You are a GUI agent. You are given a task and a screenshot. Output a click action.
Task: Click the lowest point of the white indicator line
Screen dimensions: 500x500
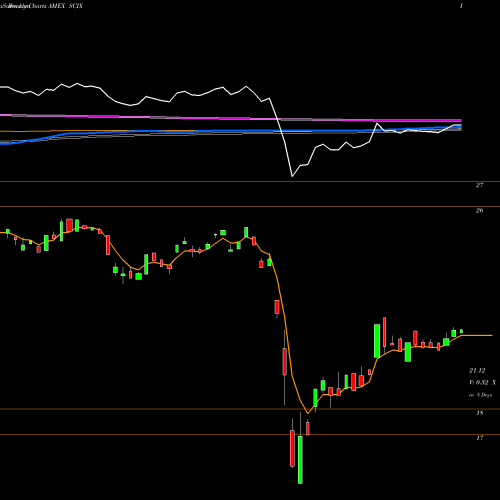[292, 176]
